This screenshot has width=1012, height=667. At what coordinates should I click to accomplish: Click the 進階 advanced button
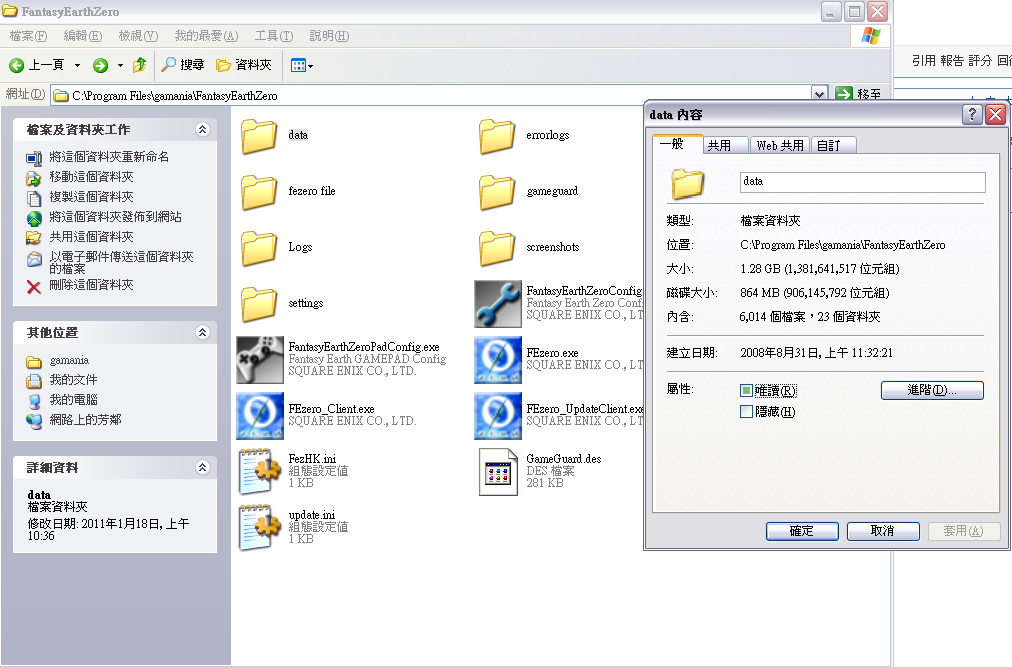coord(932,390)
